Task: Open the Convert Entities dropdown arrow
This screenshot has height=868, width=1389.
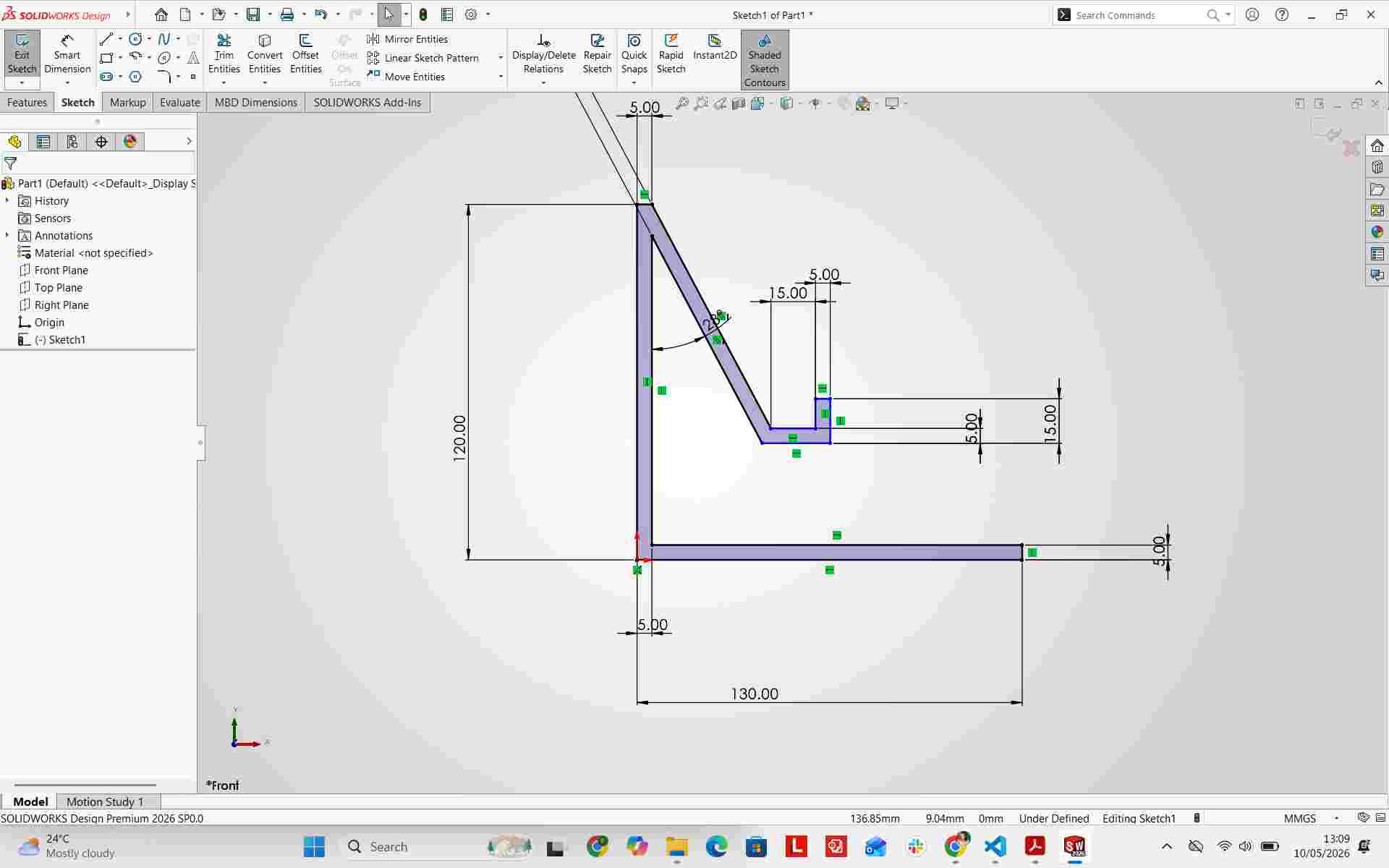Action: [265, 83]
